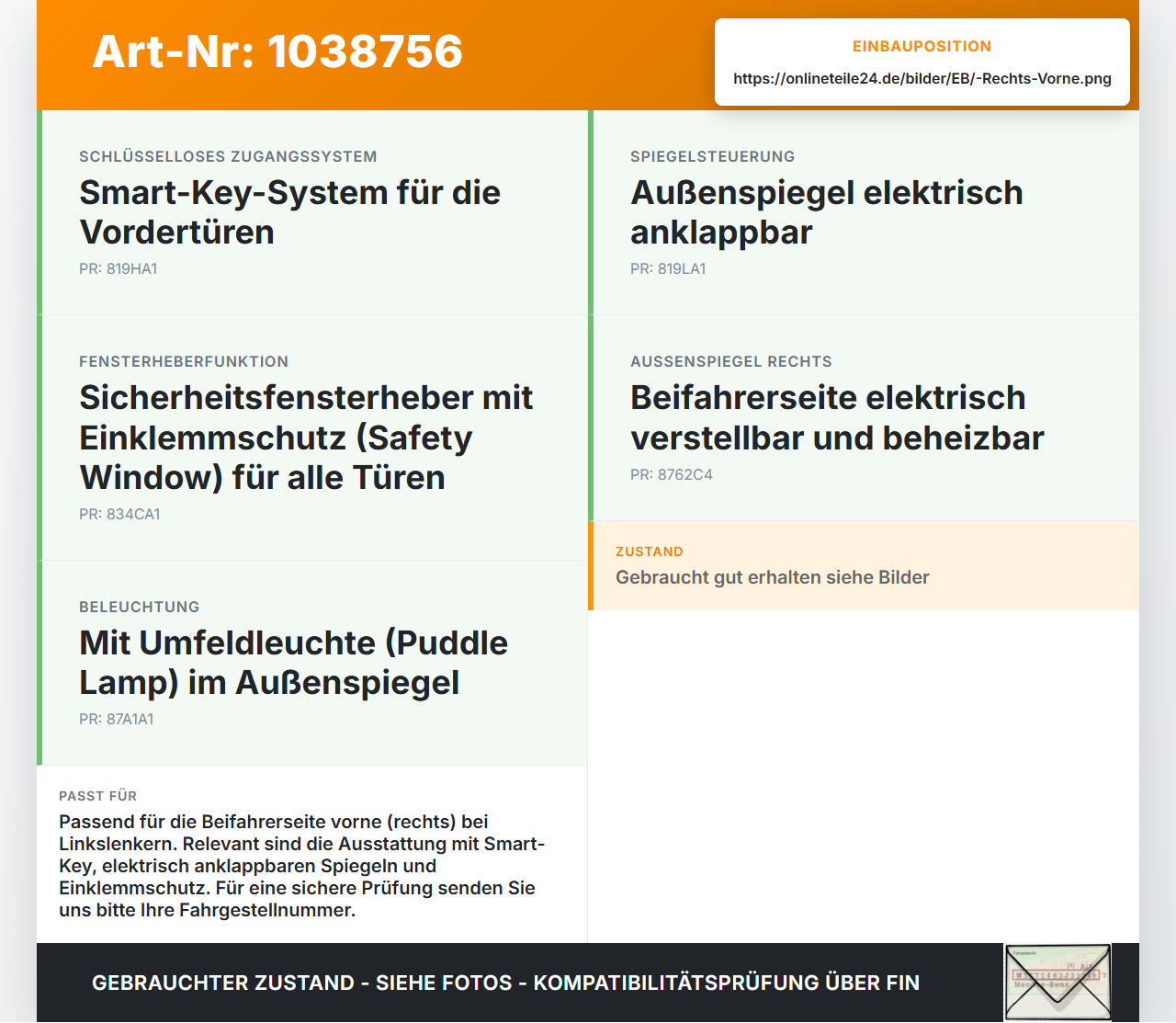Select the Passend für die Beifahrerseite description
Screen dimensions: 1176x1023
point(302,866)
